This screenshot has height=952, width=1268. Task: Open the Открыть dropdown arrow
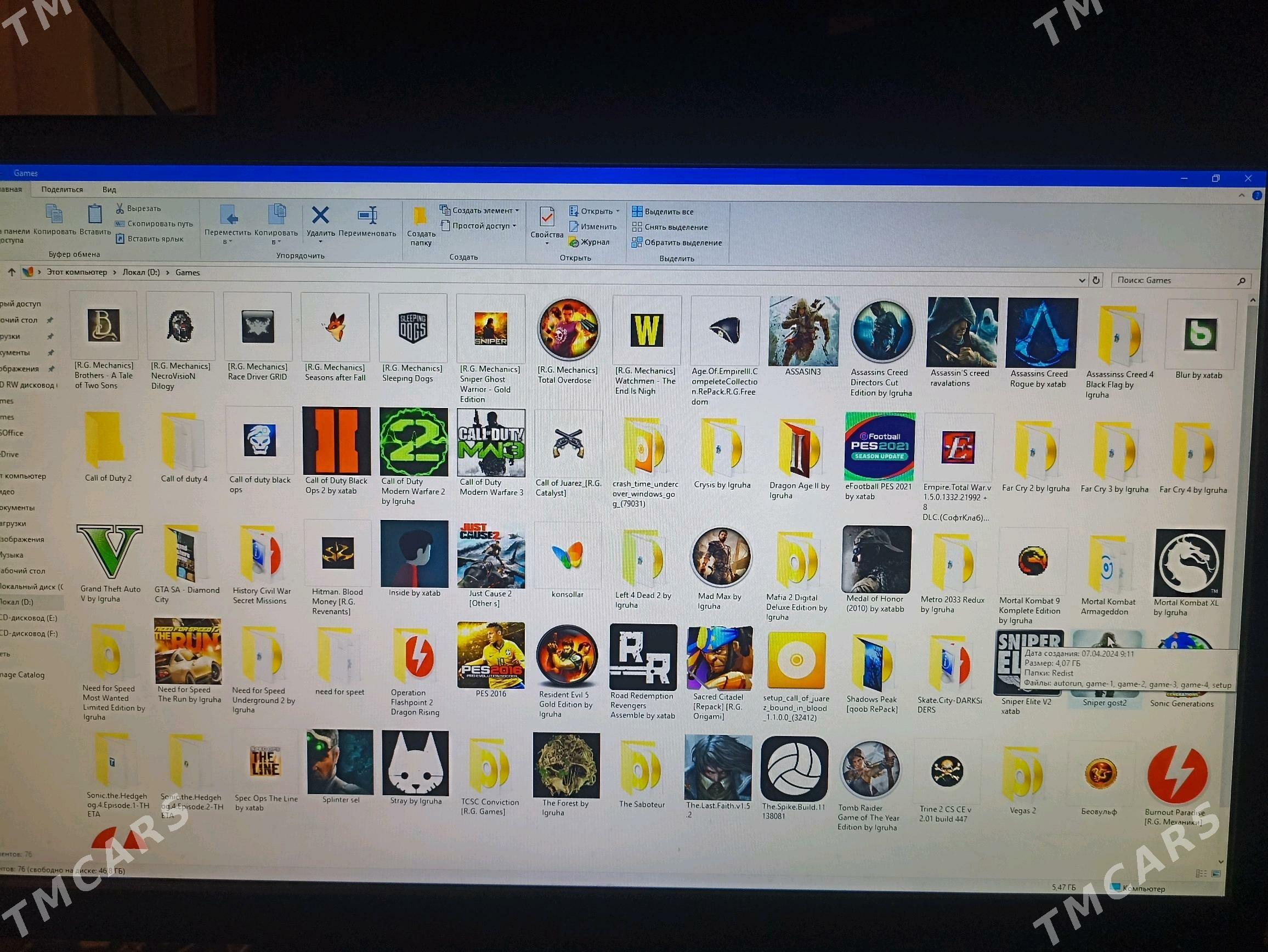(618, 212)
